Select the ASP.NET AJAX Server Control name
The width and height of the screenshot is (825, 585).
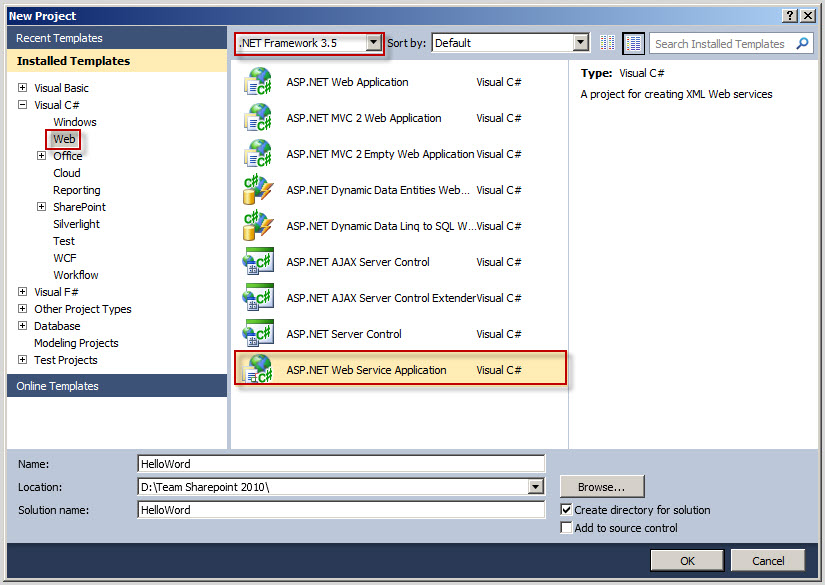(x=358, y=262)
